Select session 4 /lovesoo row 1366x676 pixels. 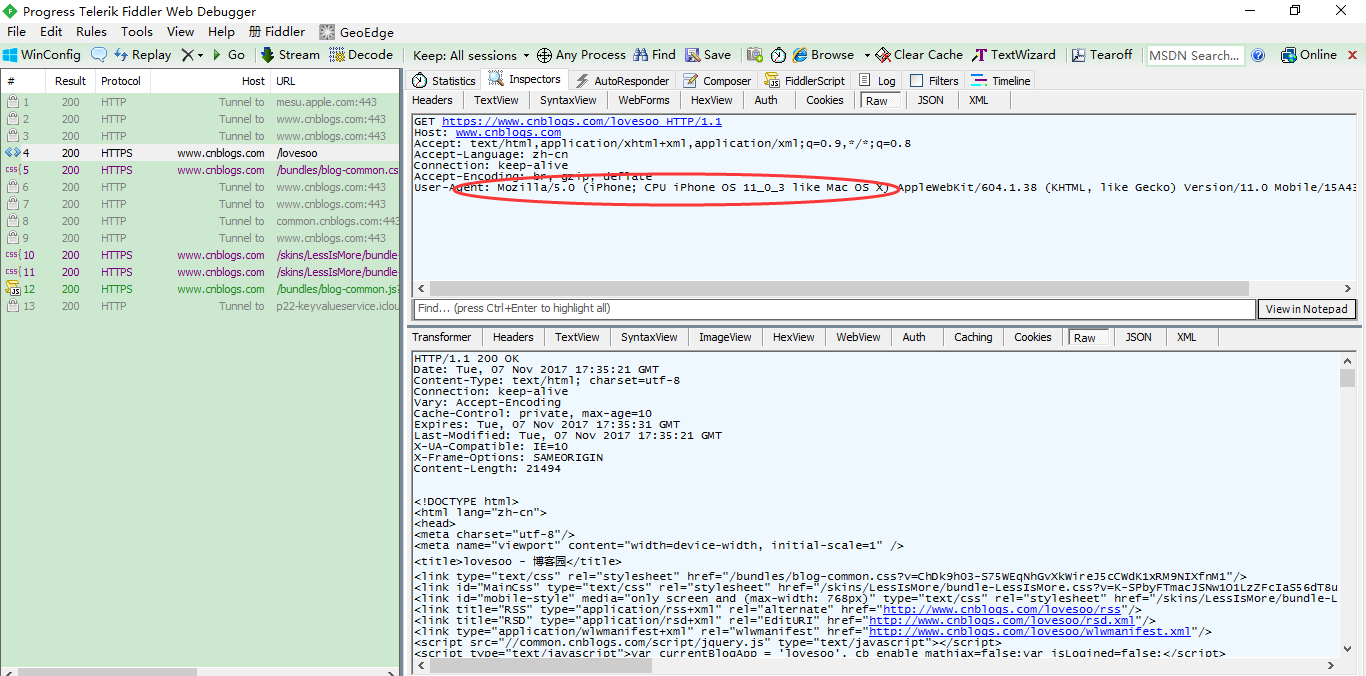pyautogui.click(x=200, y=153)
